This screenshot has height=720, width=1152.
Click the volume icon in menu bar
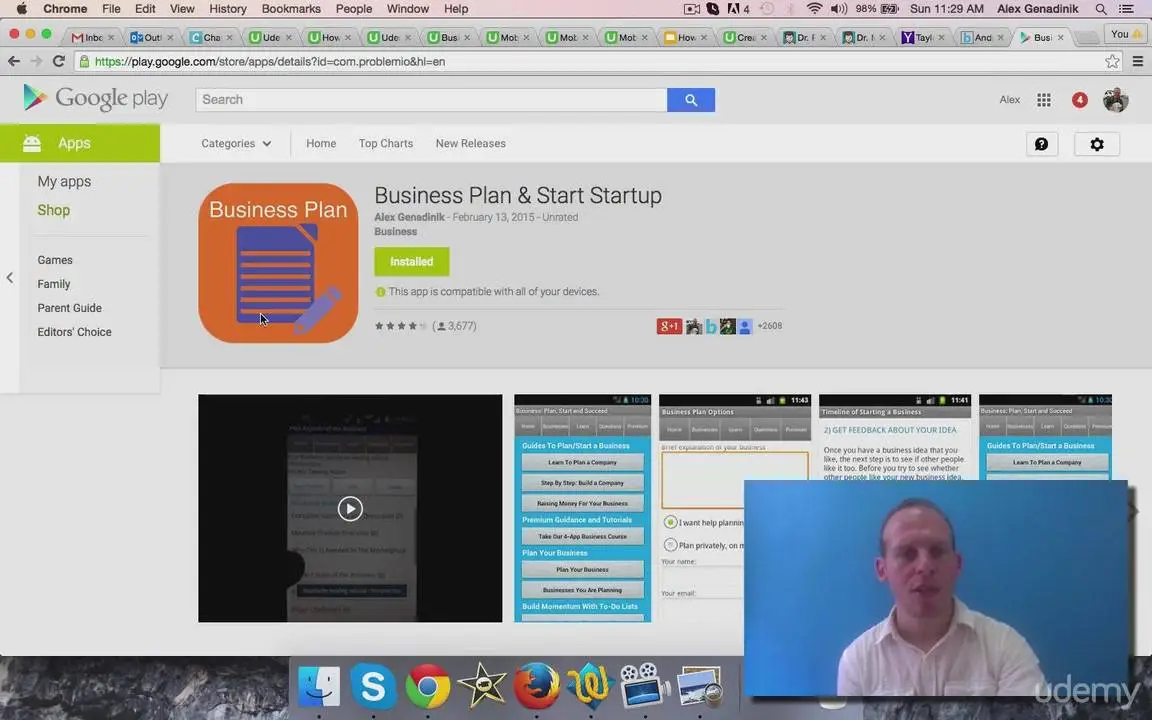(838, 9)
